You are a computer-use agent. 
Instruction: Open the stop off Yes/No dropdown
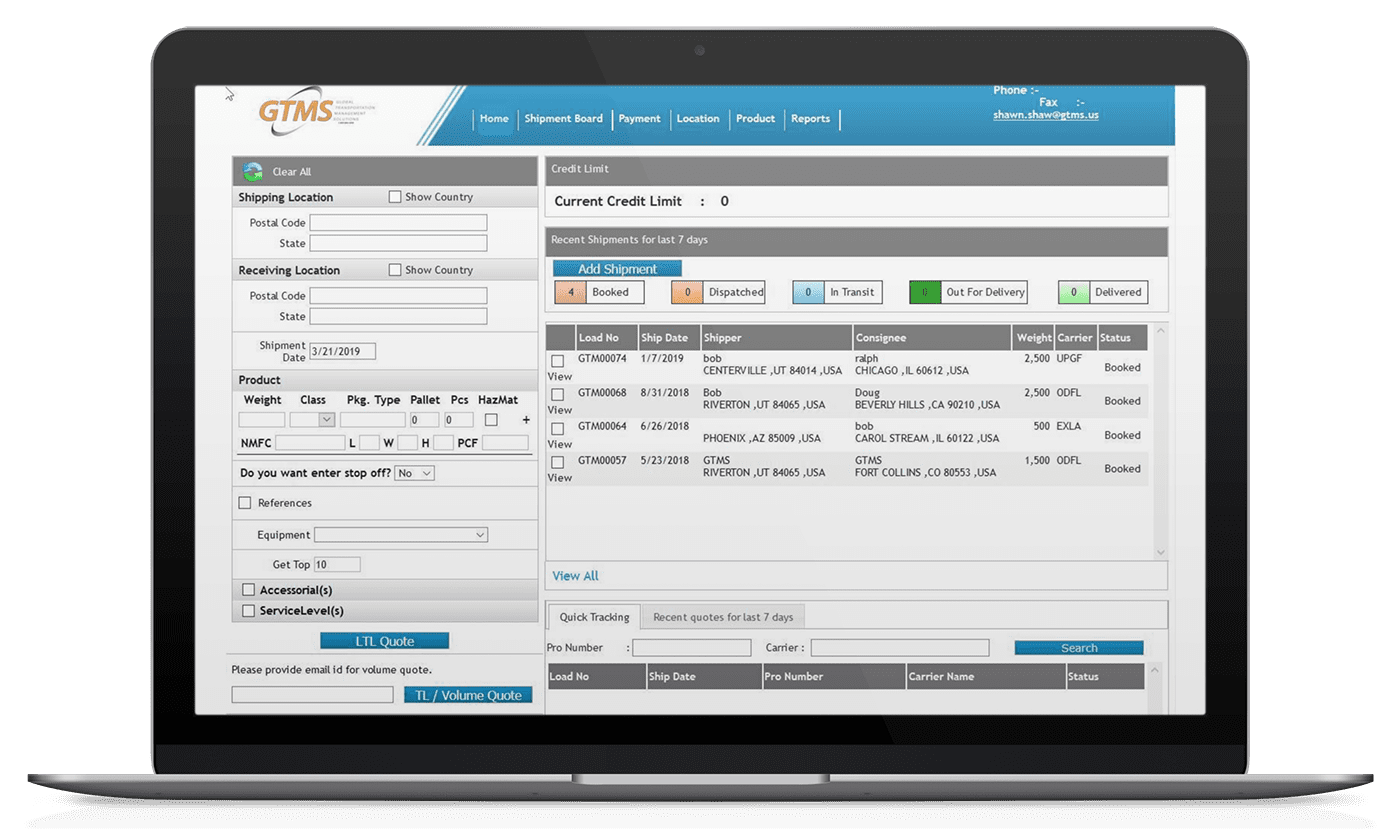click(414, 473)
